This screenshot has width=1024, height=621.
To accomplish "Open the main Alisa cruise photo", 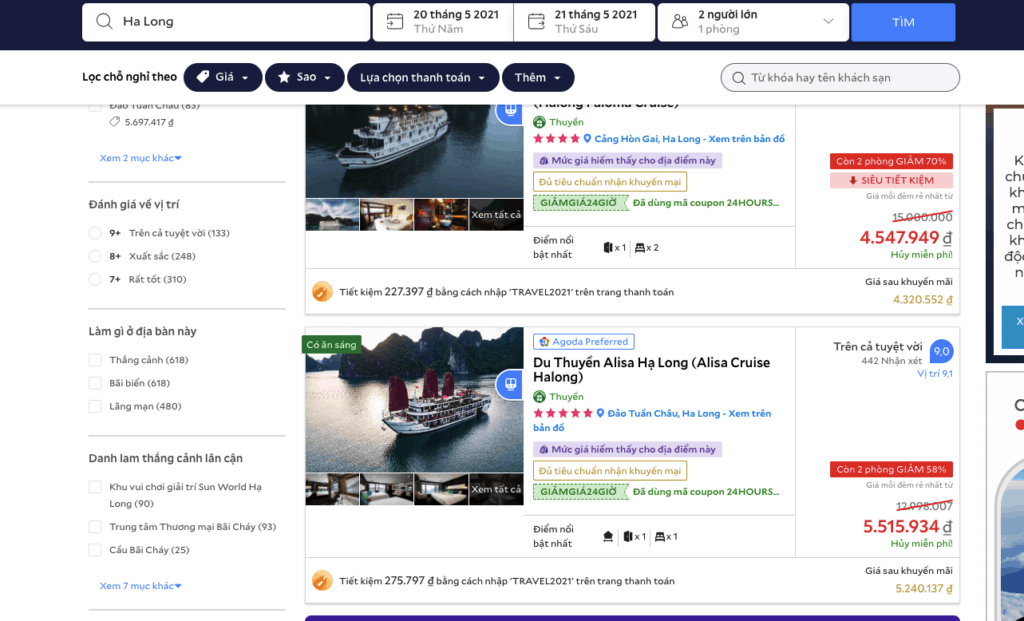I will coord(414,400).
